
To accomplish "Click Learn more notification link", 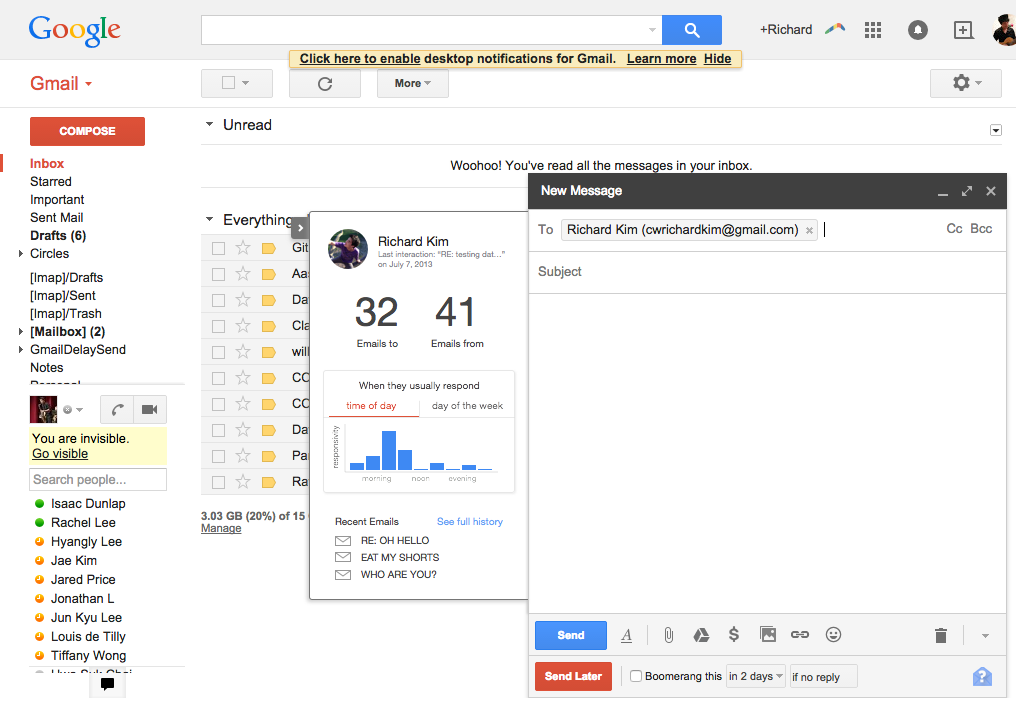I will [x=662, y=59].
